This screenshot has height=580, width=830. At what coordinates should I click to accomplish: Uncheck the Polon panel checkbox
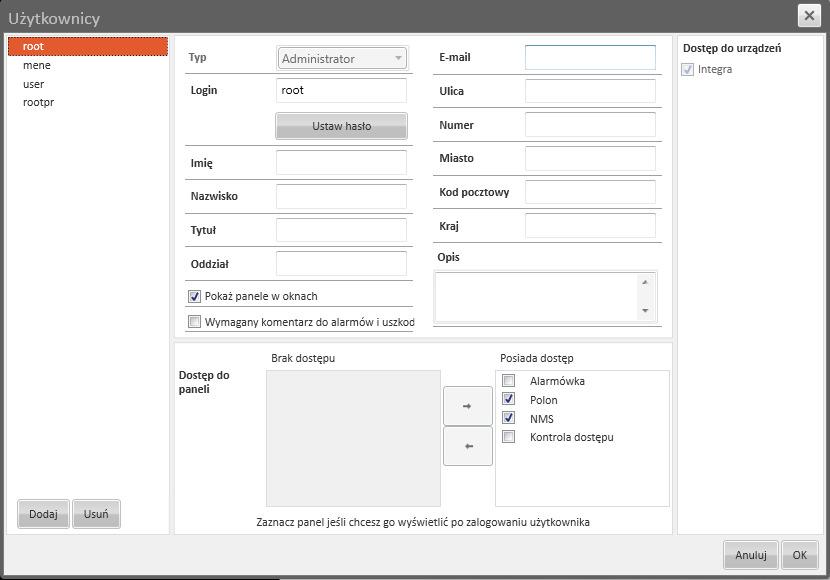click(508, 399)
